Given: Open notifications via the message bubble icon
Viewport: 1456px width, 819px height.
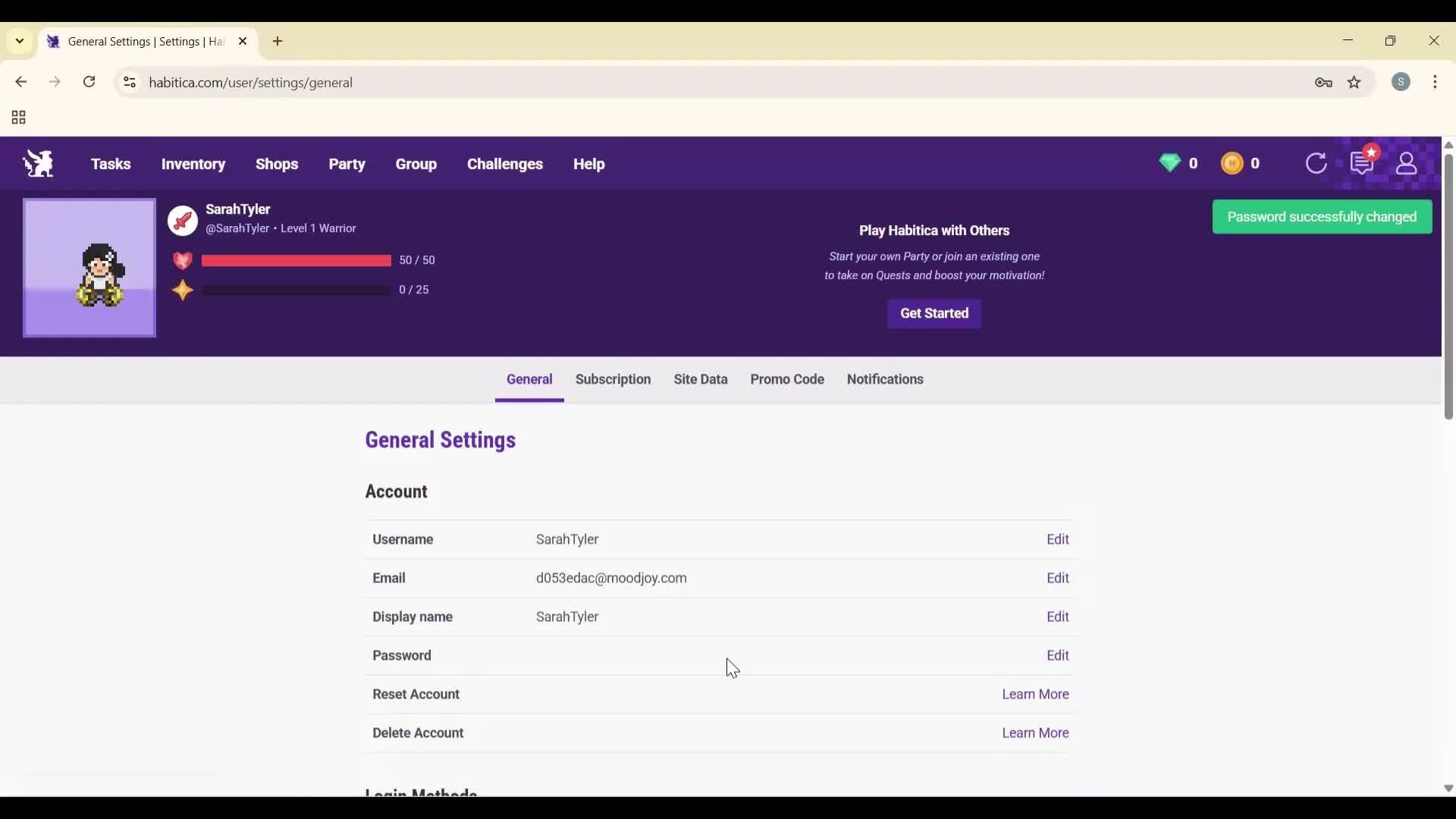Looking at the screenshot, I should coord(1362,163).
